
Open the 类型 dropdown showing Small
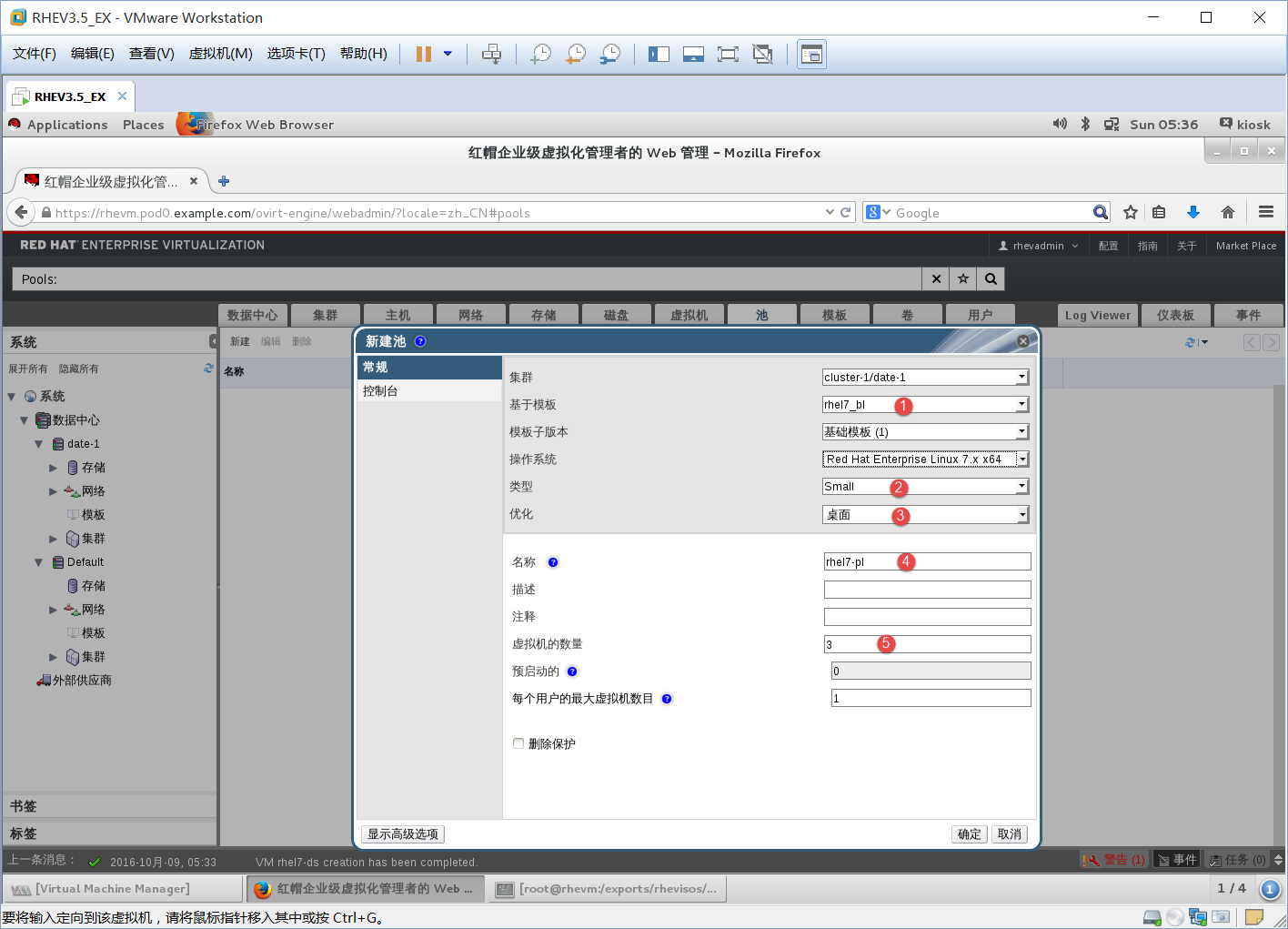926,486
